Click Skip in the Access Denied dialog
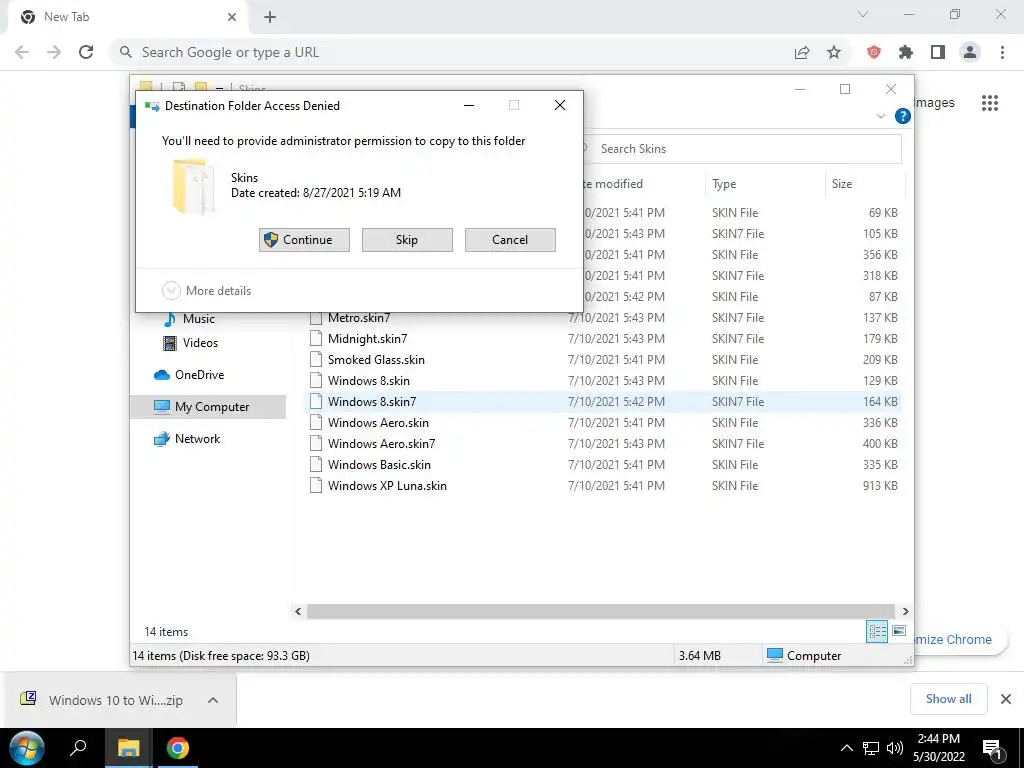1024x768 pixels. [x=407, y=240]
